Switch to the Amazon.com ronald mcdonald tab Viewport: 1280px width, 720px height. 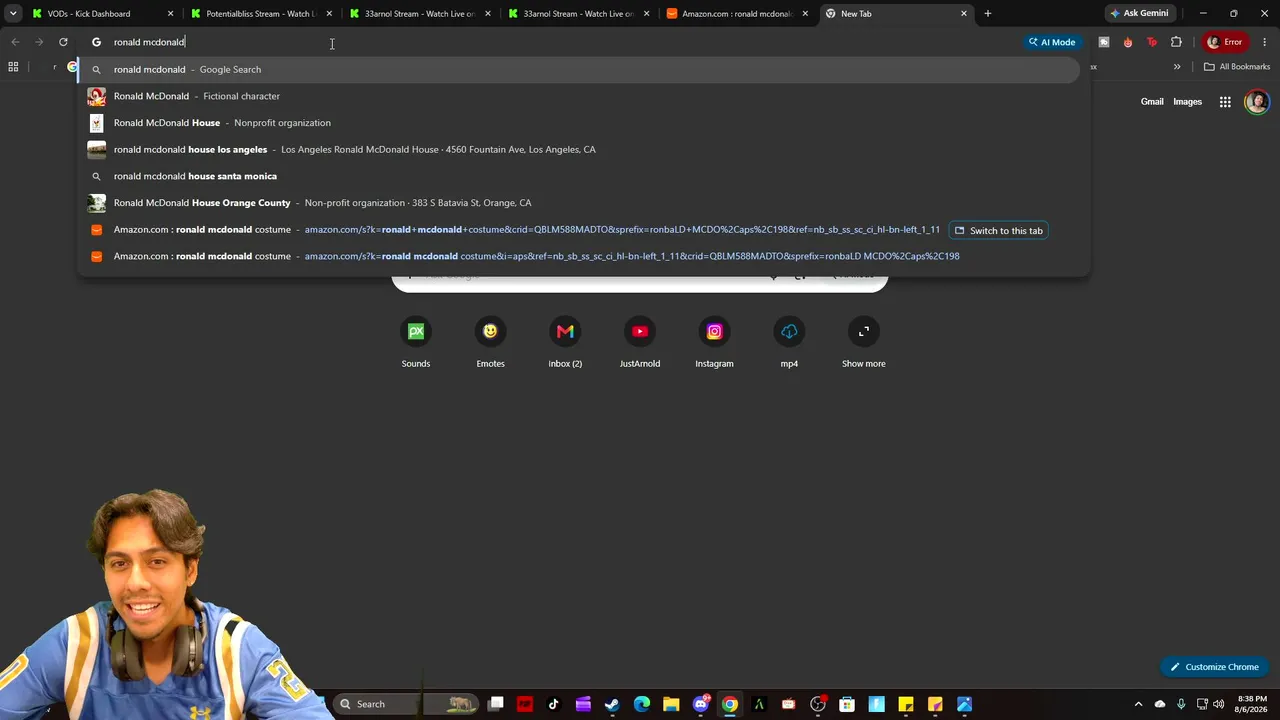[x=737, y=14]
